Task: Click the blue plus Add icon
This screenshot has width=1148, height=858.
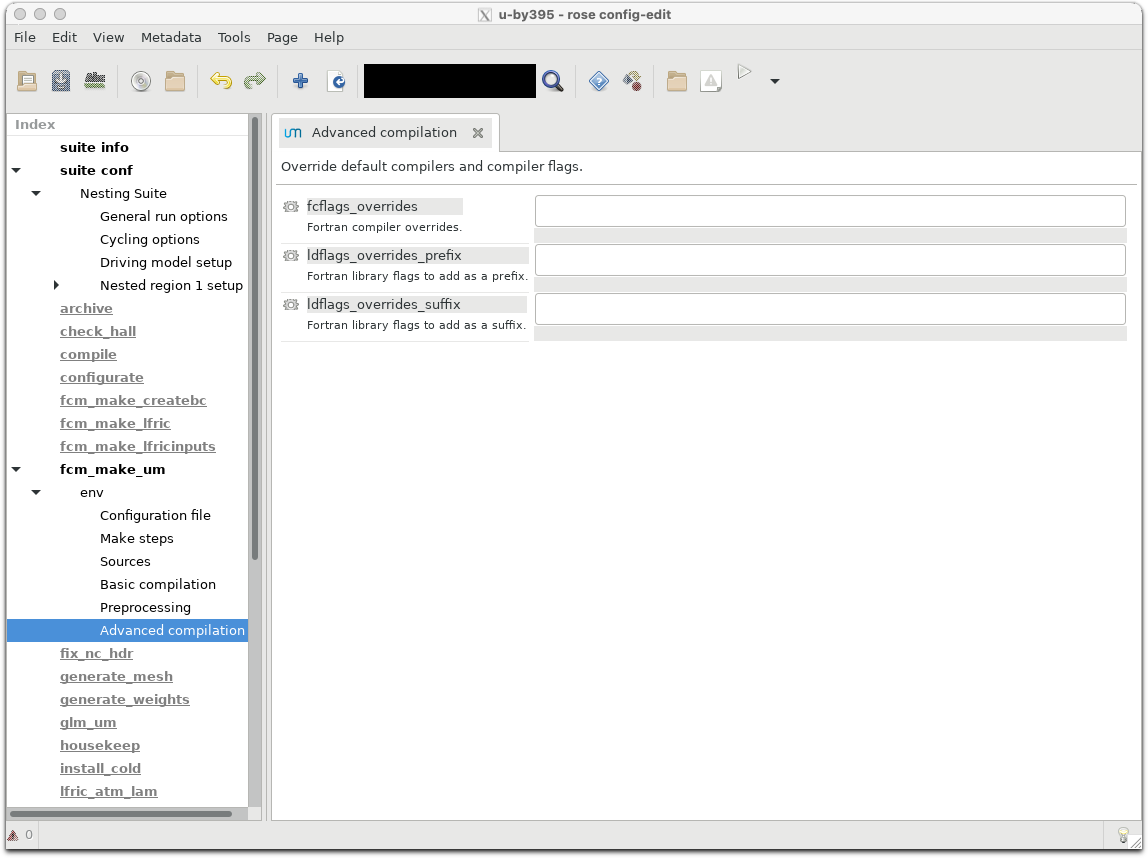Action: 300,81
